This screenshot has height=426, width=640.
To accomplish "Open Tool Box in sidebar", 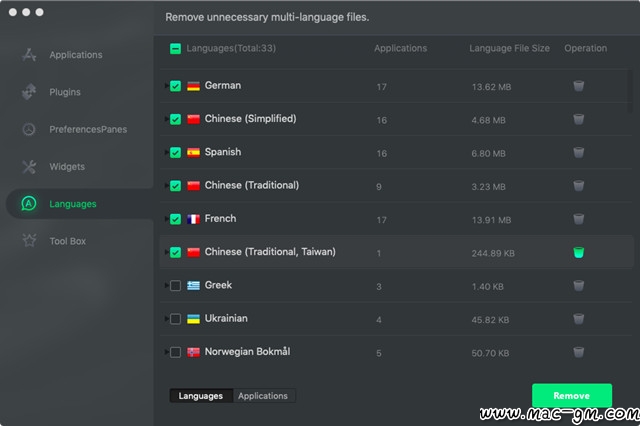I will 67,241.
